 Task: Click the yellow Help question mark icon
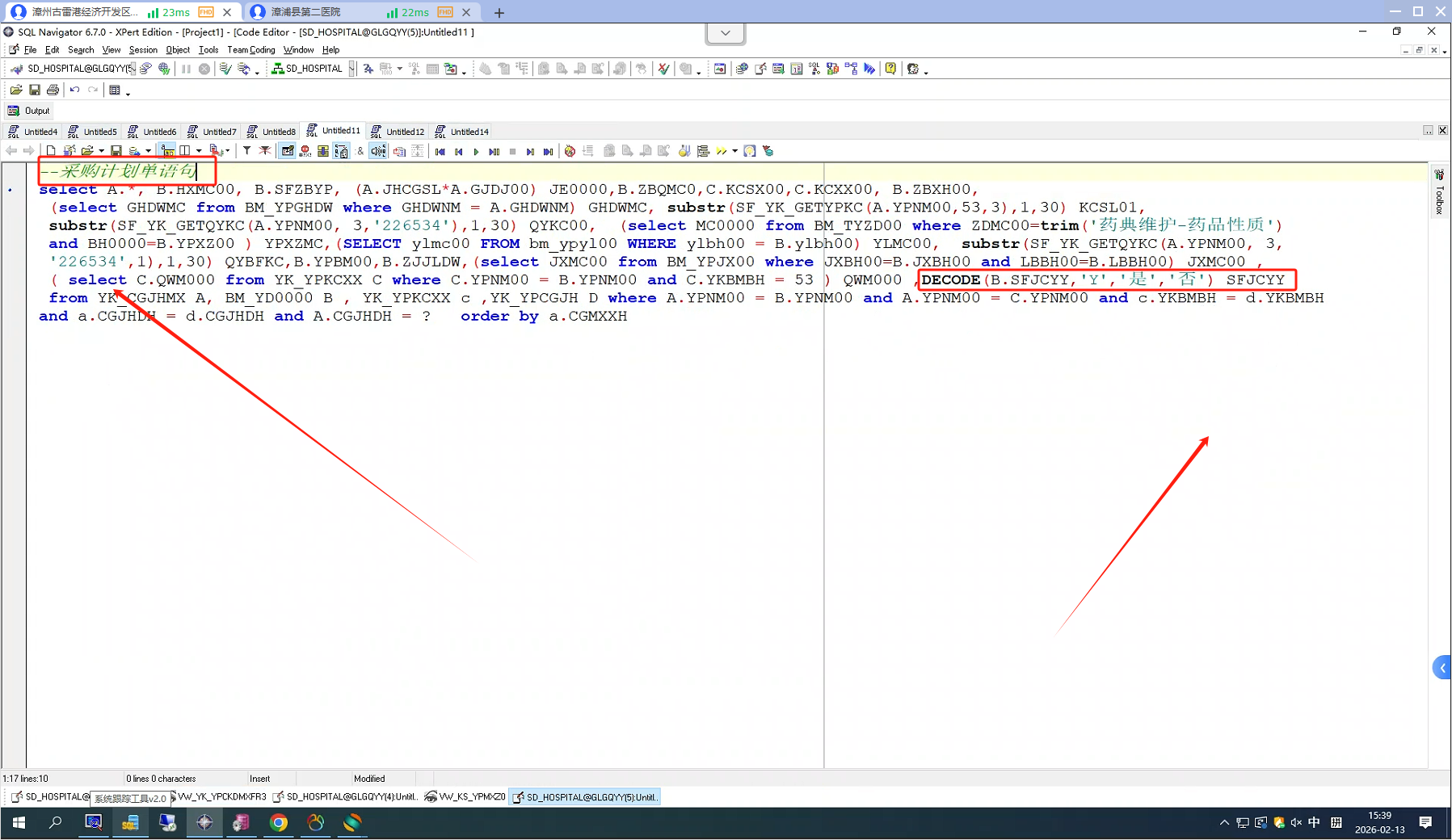click(x=890, y=69)
